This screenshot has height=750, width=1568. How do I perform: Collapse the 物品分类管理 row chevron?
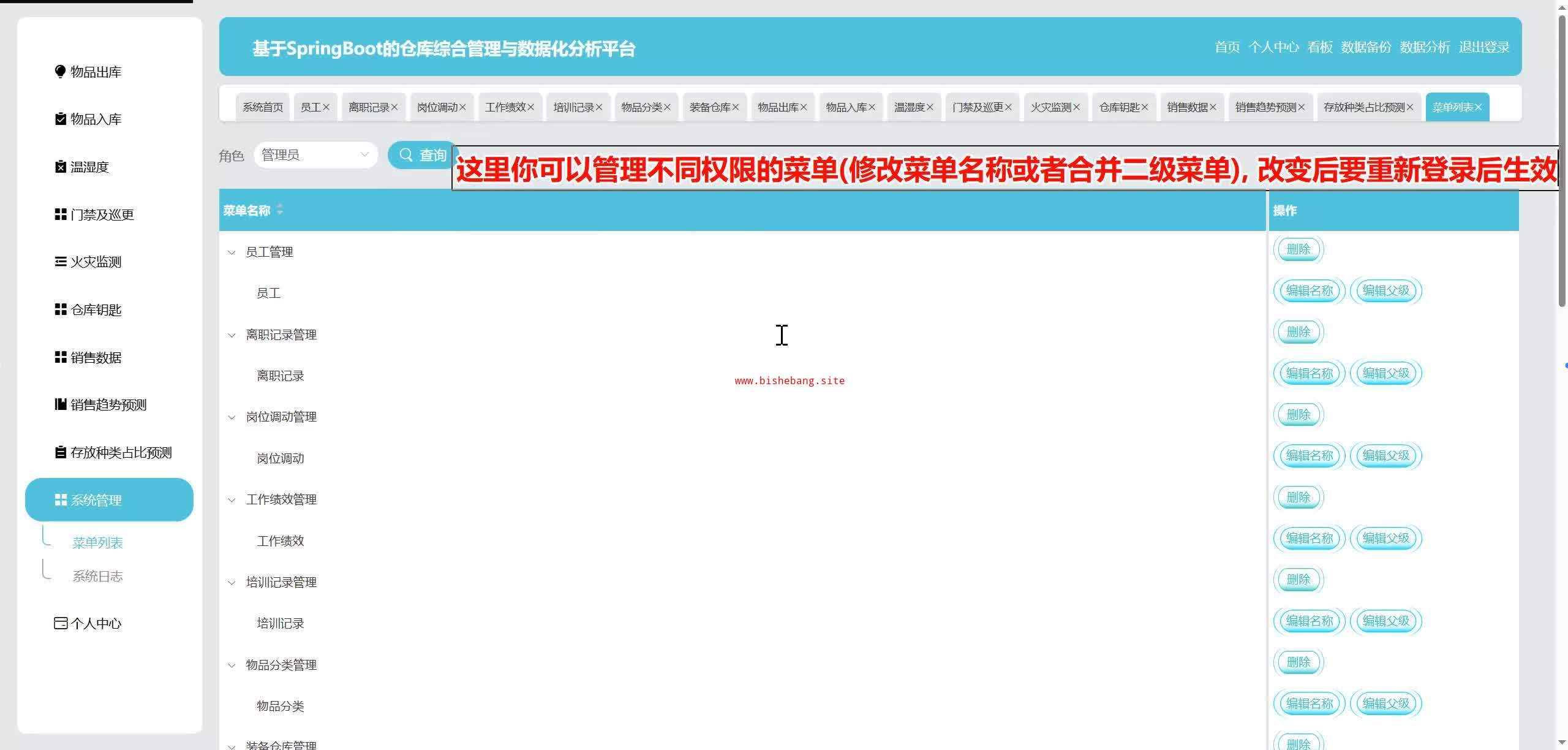(x=232, y=665)
